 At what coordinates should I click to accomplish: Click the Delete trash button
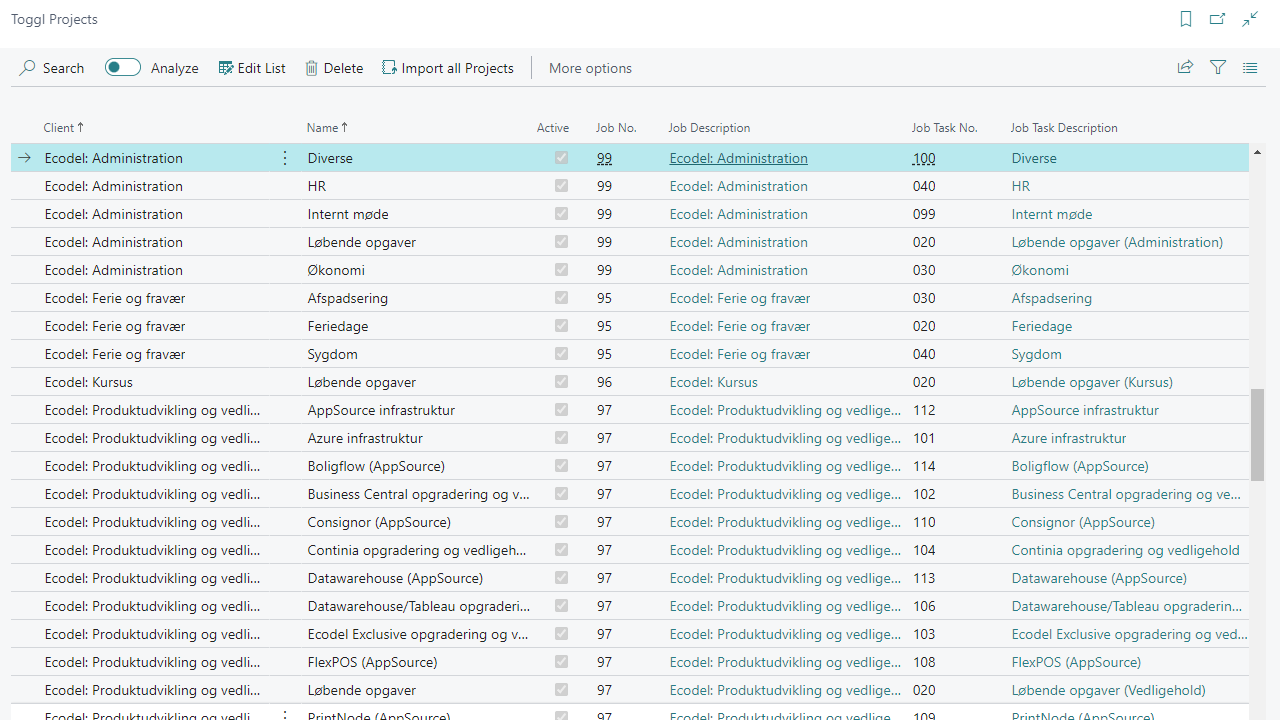[334, 68]
